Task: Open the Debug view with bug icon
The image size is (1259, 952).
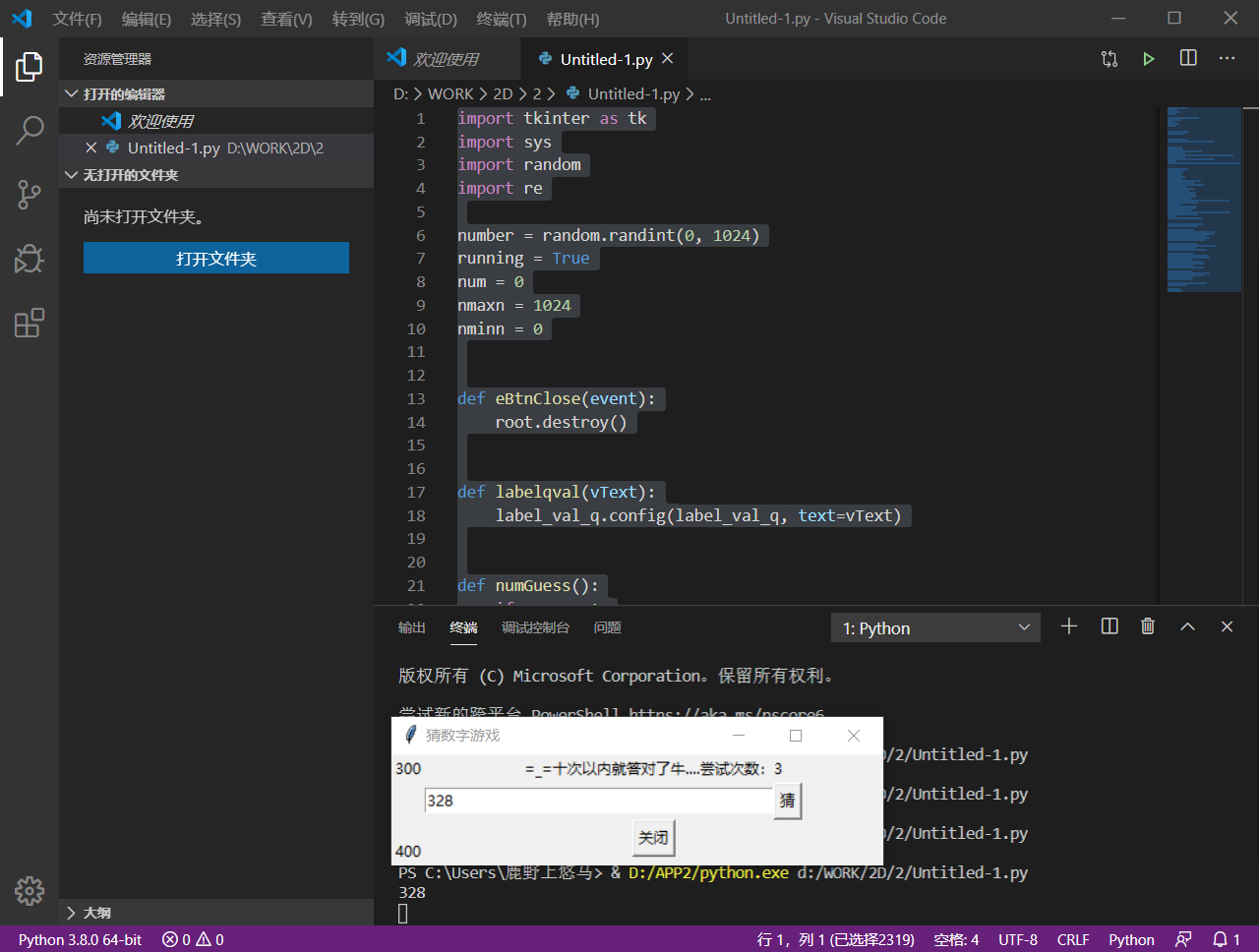Action: [x=30, y=259]
